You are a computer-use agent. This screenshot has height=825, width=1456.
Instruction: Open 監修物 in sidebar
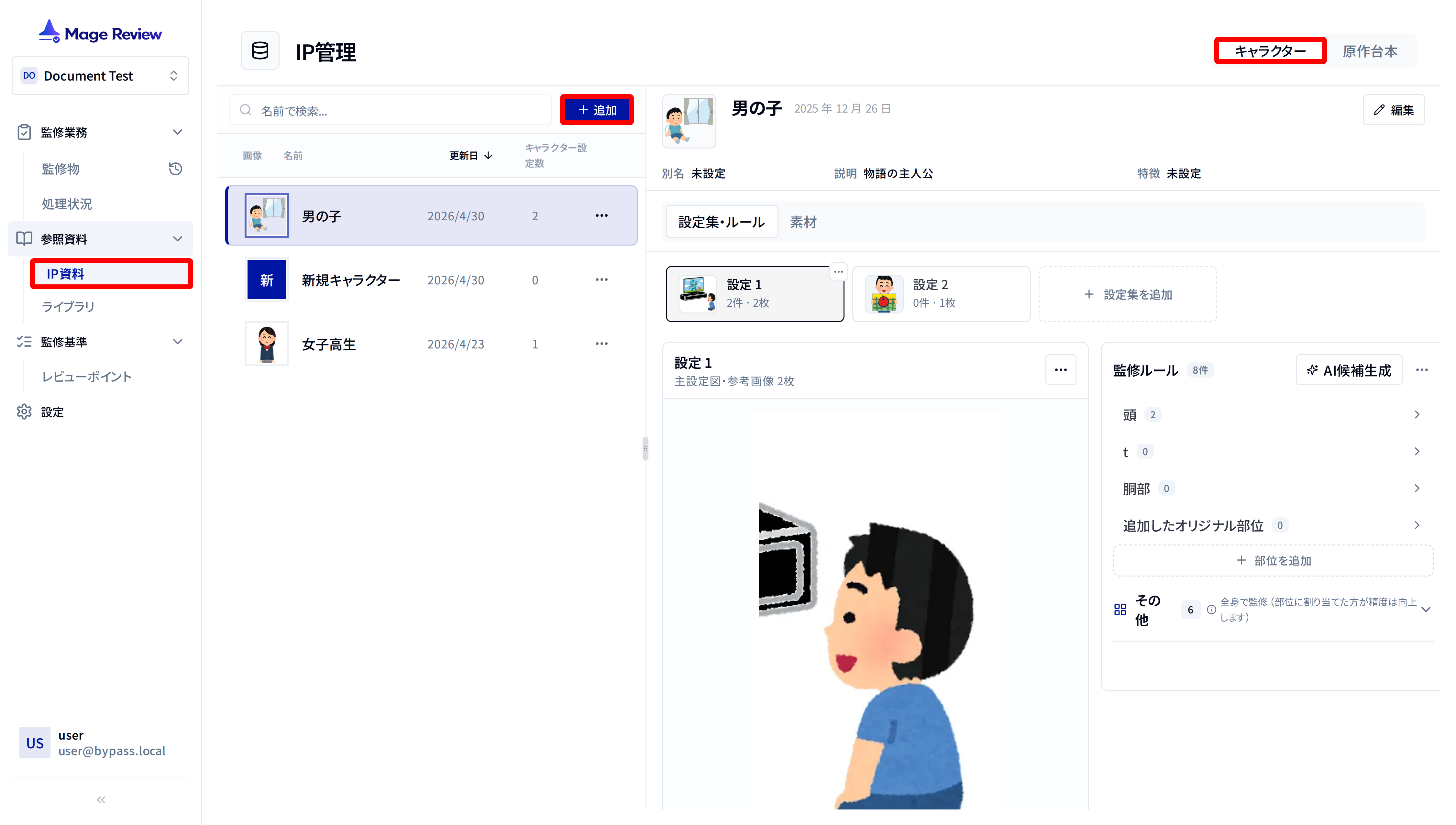(x=60, y=169)
